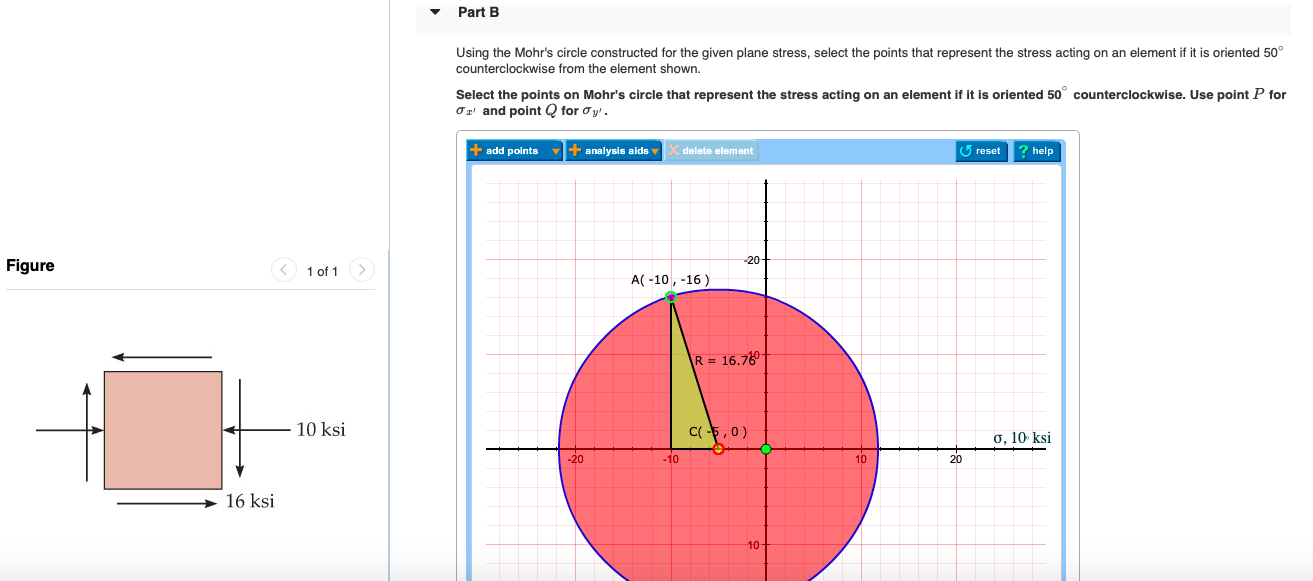Click the help question mark icon
The image size is (1313, 581).
(1022, 150)
